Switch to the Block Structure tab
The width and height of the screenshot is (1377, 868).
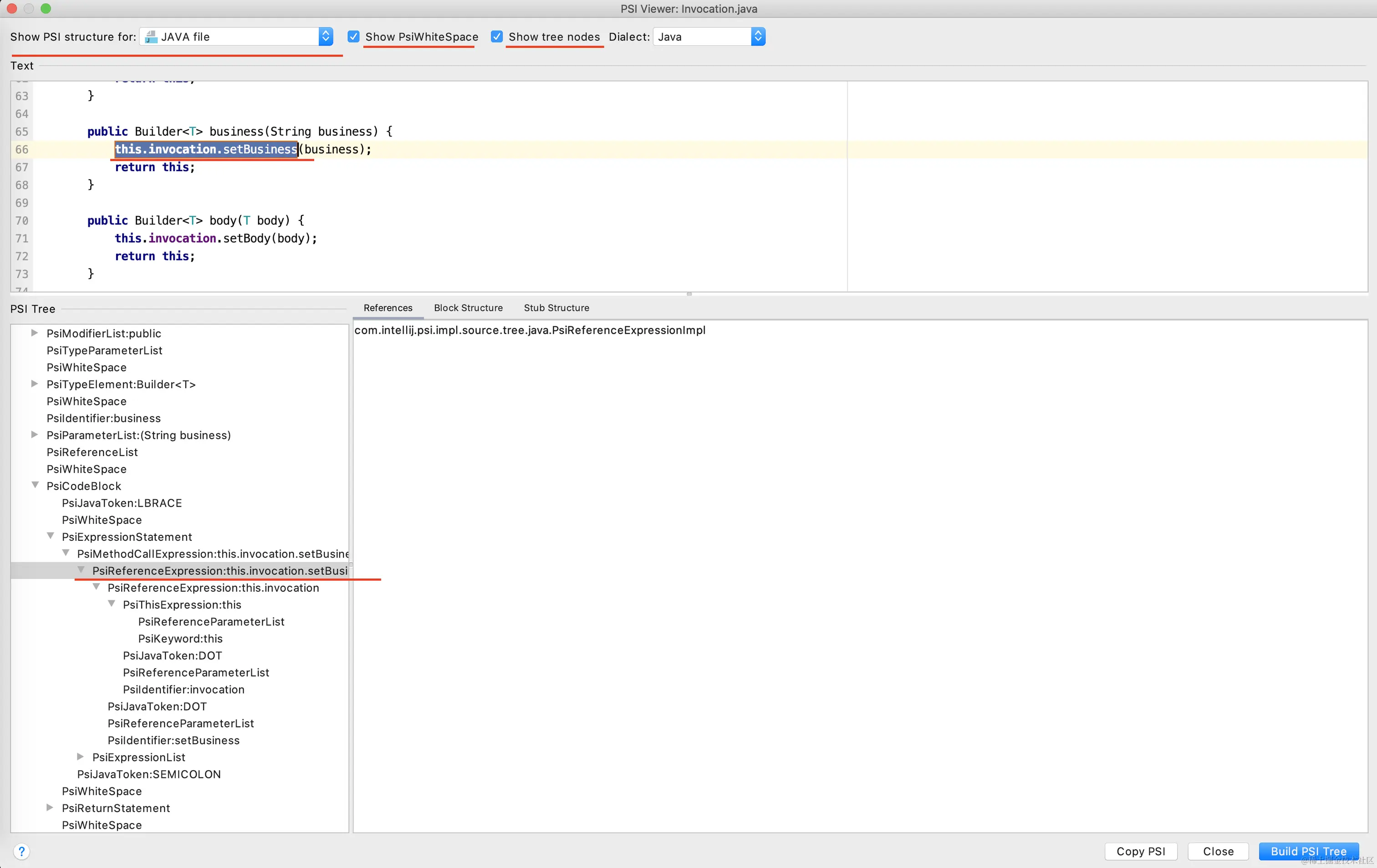469,308
